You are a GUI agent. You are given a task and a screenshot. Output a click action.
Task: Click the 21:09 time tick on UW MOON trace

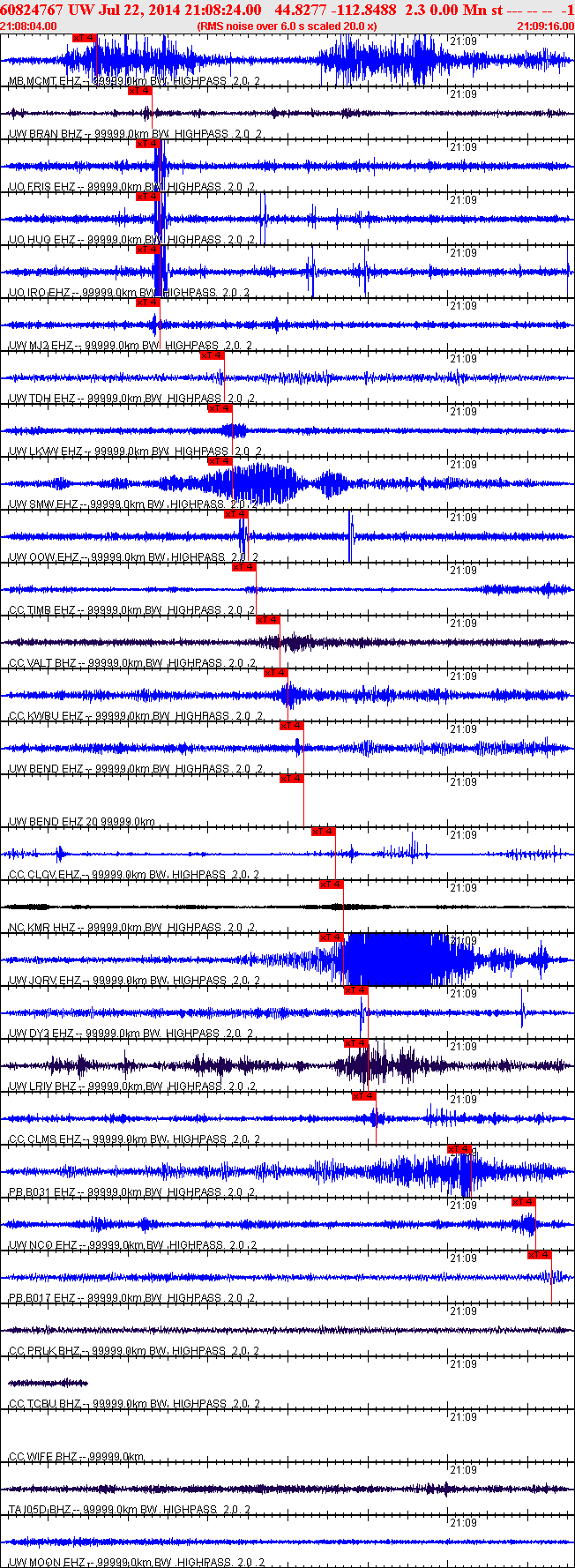(463, 1523)
